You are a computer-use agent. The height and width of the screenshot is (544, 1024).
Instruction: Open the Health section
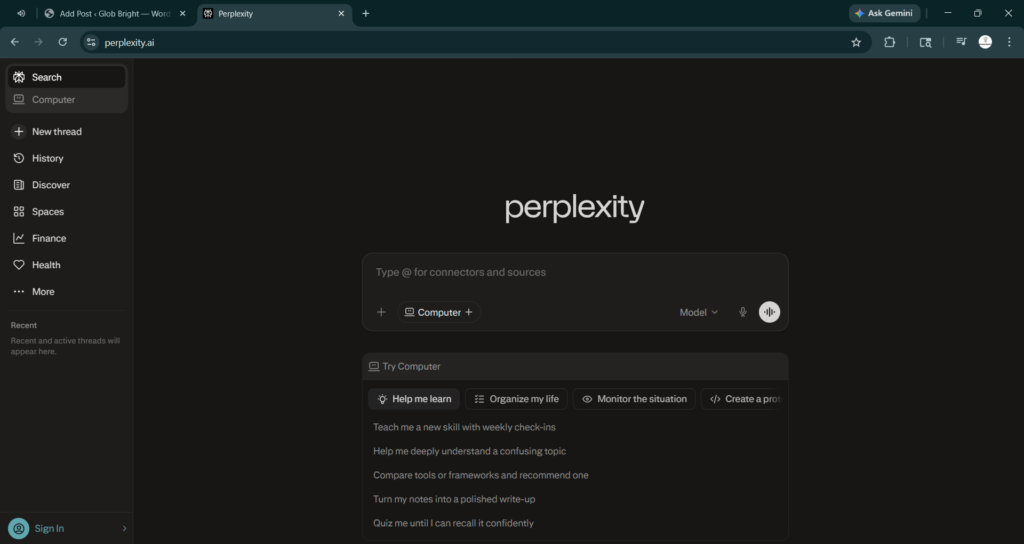point(46,265)
